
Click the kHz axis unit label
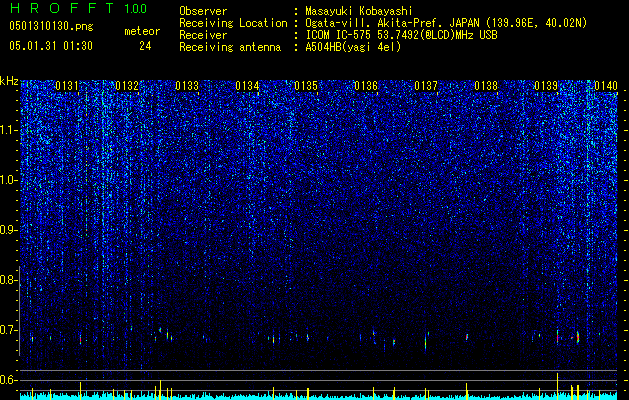[9, 82]
